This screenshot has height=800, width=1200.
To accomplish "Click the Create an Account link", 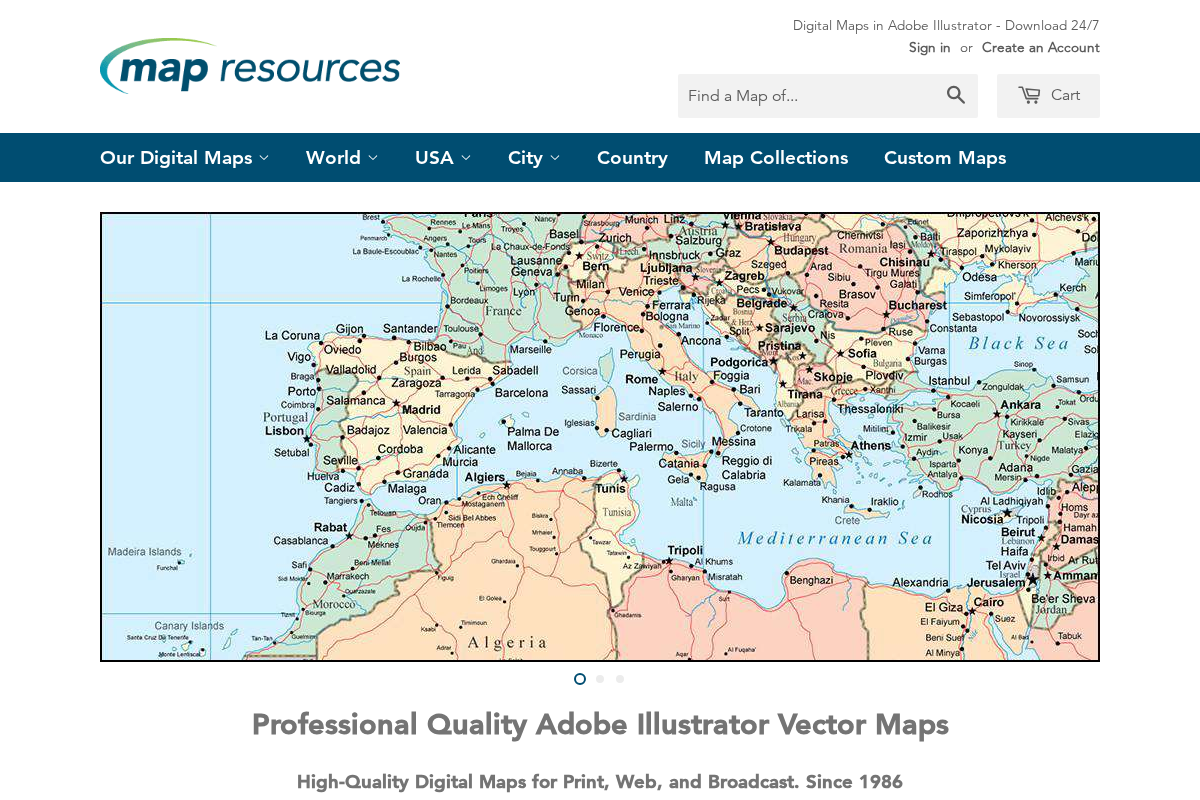I will [x=1040, y=47].
